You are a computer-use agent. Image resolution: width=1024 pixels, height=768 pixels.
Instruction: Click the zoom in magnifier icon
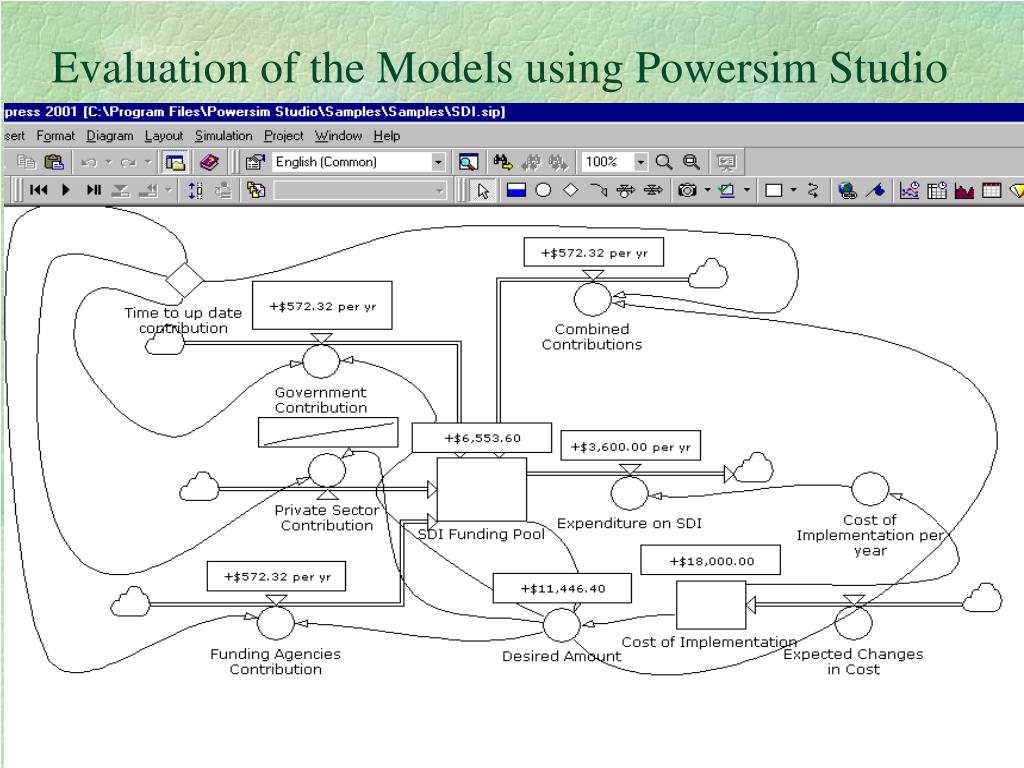[664, 161]
